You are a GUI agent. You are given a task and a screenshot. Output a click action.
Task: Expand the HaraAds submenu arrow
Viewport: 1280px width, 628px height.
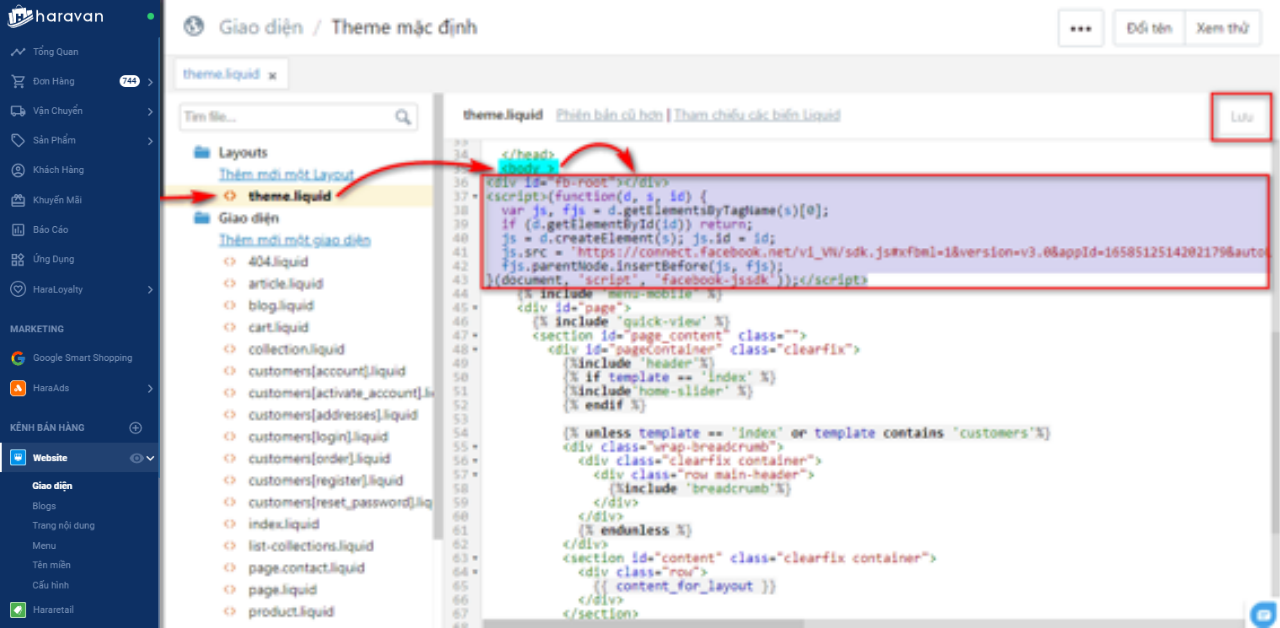point(150,388)
